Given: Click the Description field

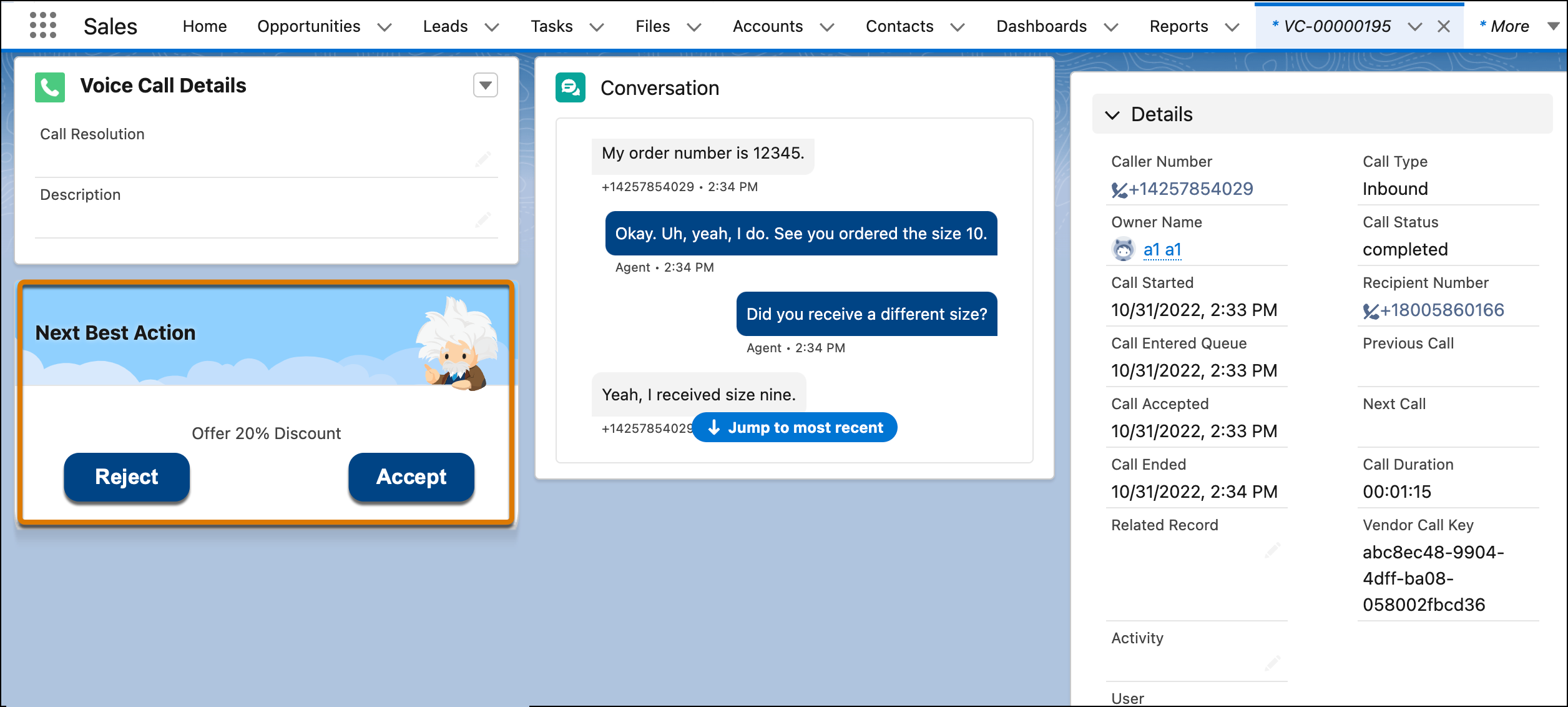Looking at the screenshot, I should click(267, 210).
